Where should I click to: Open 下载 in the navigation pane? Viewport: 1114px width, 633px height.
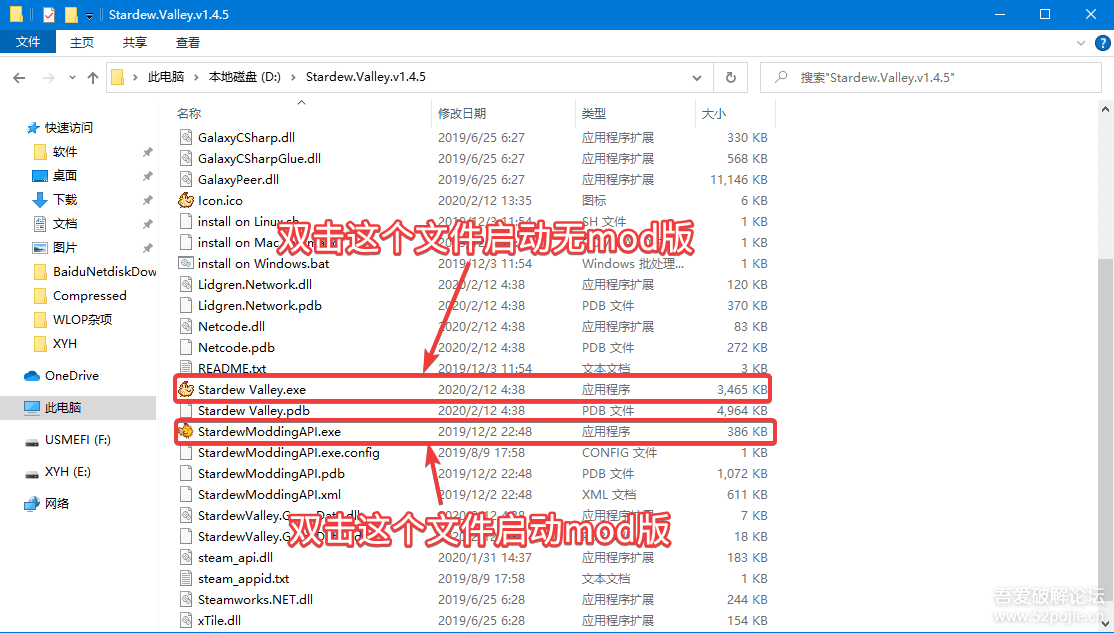[65, 200]
